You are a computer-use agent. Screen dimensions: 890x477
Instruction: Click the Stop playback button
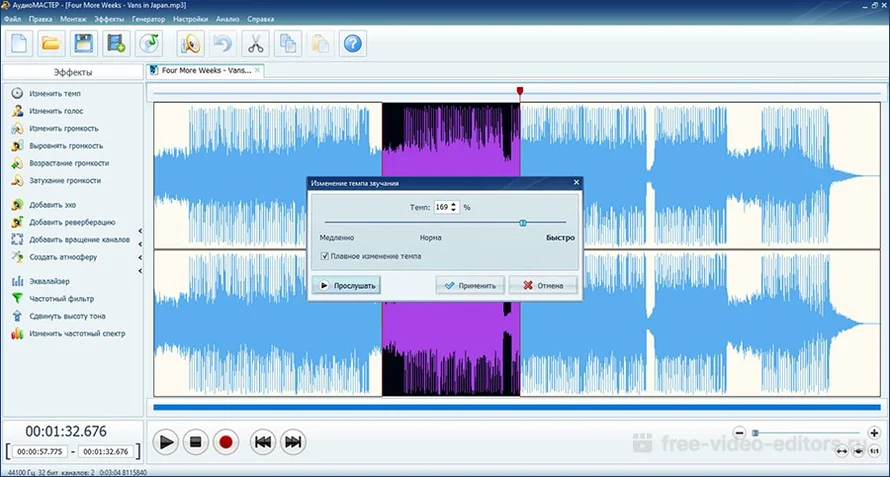(197, 441)
